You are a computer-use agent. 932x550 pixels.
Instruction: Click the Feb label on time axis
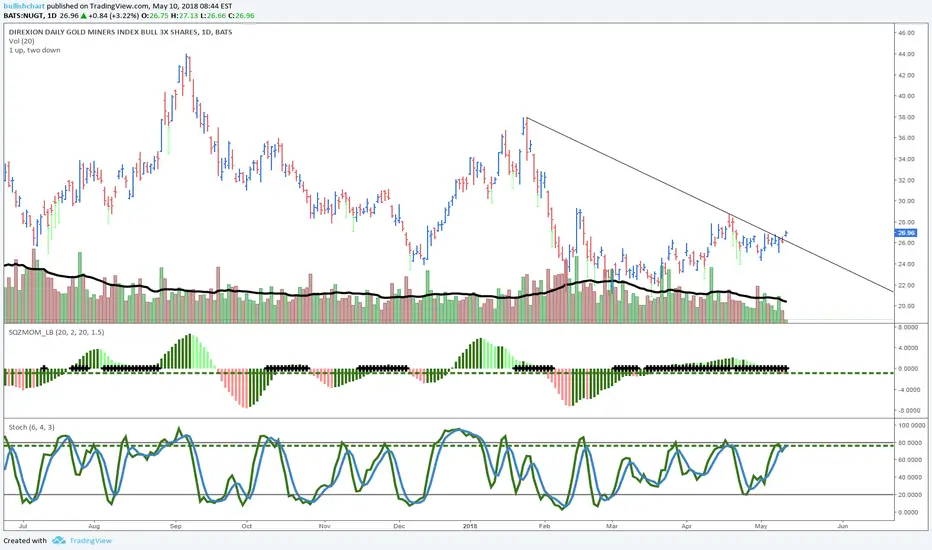544,526
